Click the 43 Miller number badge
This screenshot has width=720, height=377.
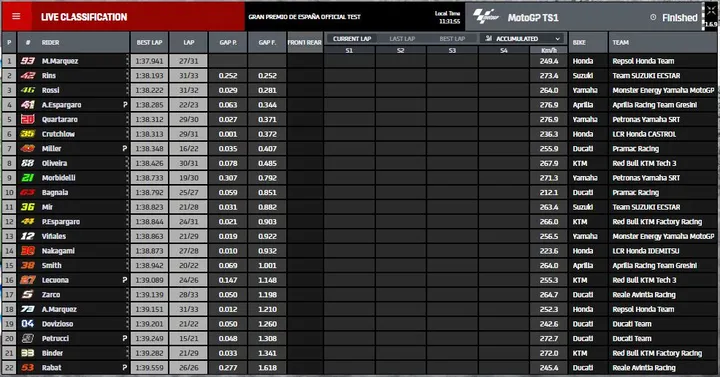point(28,149)
